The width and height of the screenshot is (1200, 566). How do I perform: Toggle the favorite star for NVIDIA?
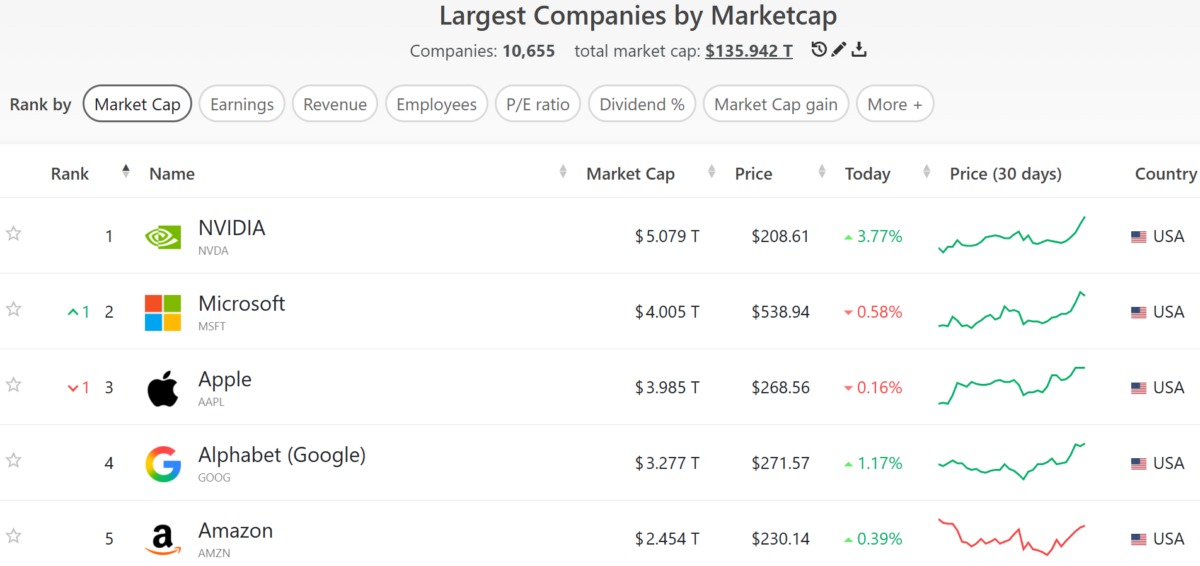[14, 234]
